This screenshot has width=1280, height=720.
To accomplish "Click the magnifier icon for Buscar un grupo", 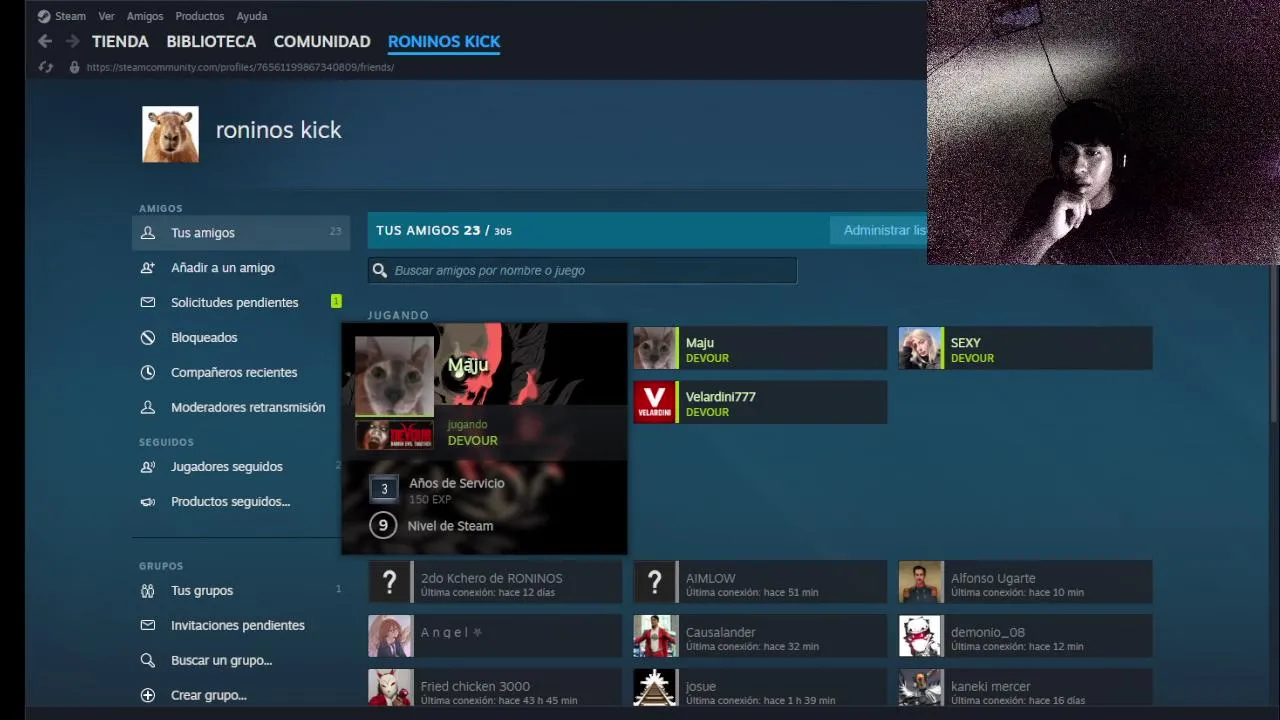I will click(148, 660).
